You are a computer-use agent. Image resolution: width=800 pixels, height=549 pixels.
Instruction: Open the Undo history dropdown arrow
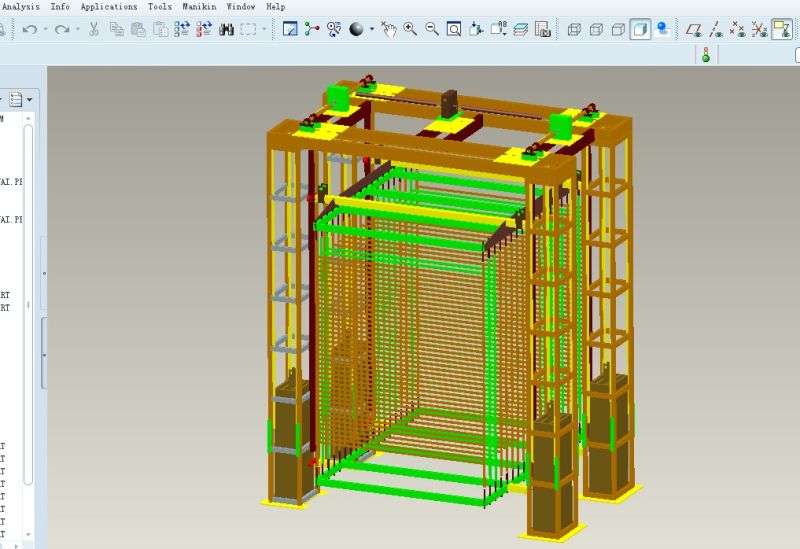point(45,29)
